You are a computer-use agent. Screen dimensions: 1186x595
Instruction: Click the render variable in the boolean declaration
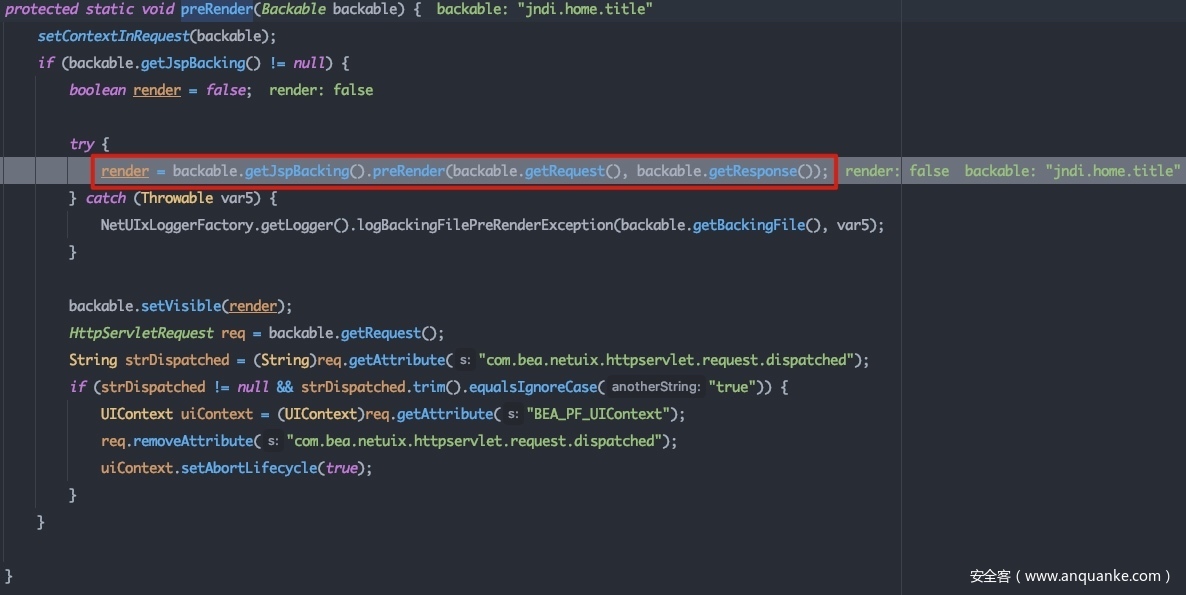coord(157,90)
